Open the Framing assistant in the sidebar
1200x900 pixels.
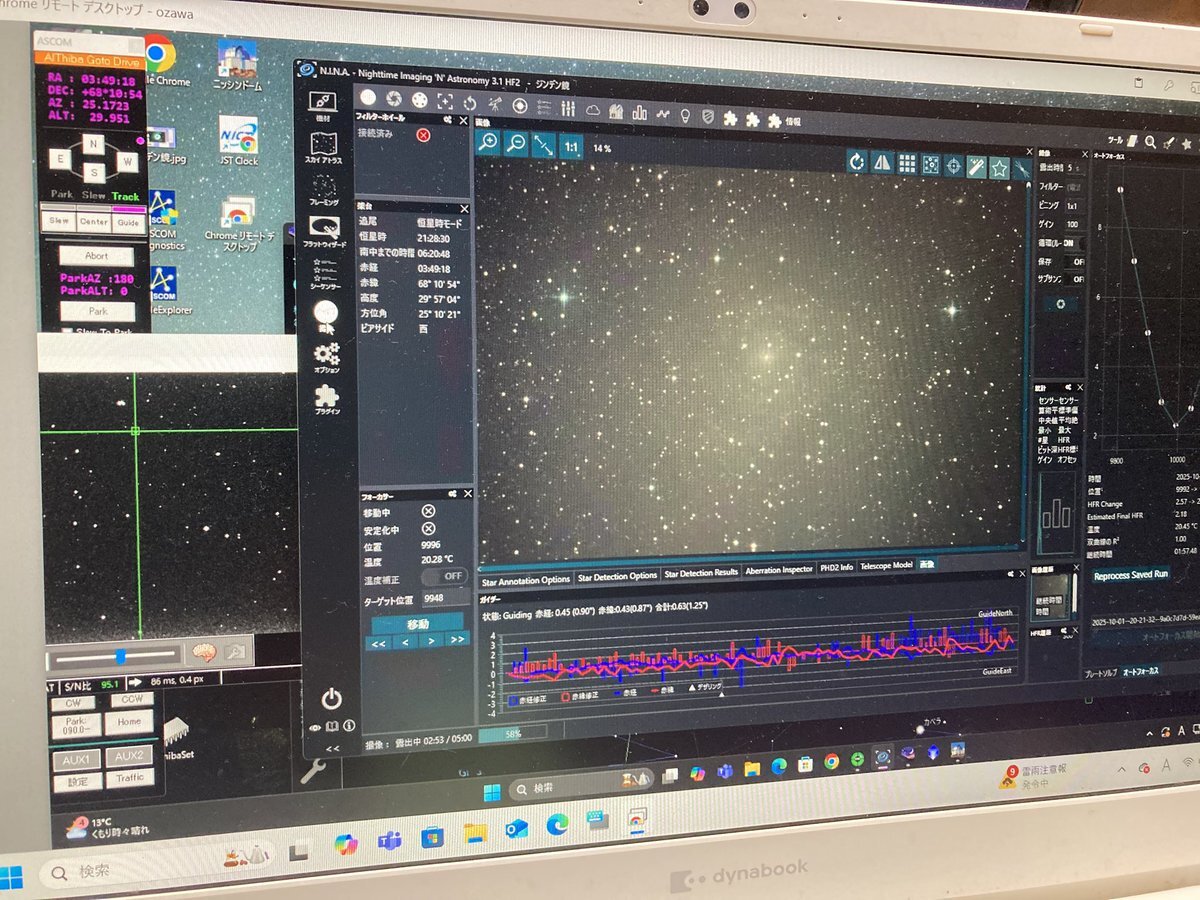tap(324, 190)
